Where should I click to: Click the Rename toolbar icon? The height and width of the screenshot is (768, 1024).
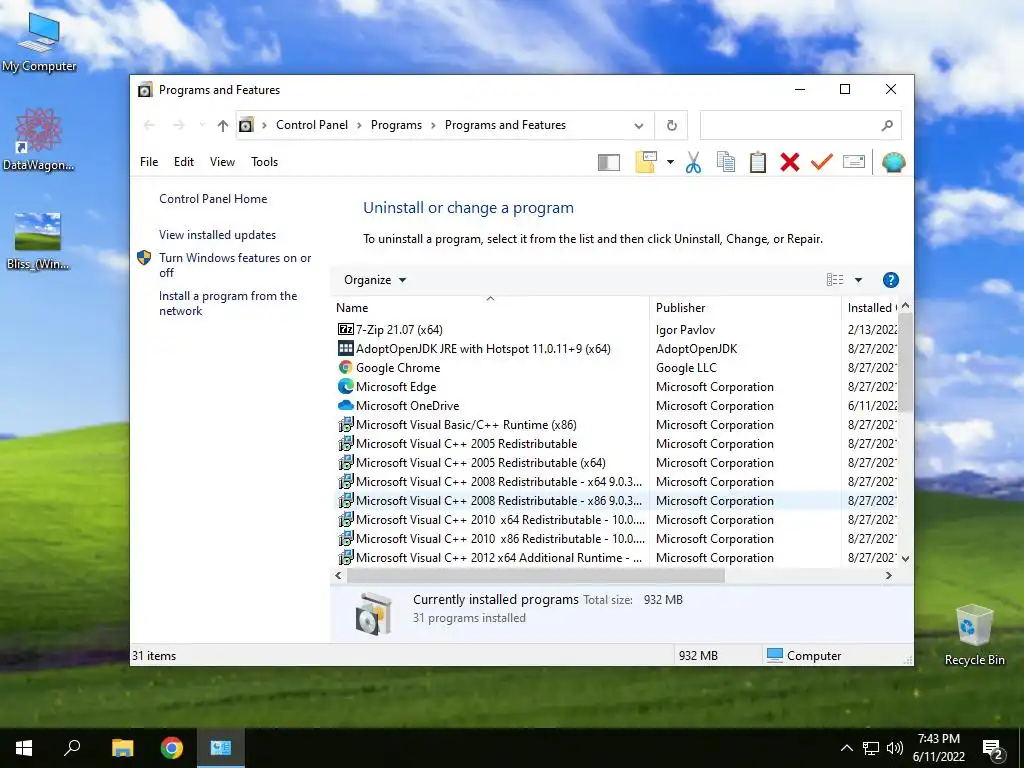tap(854, 162)
